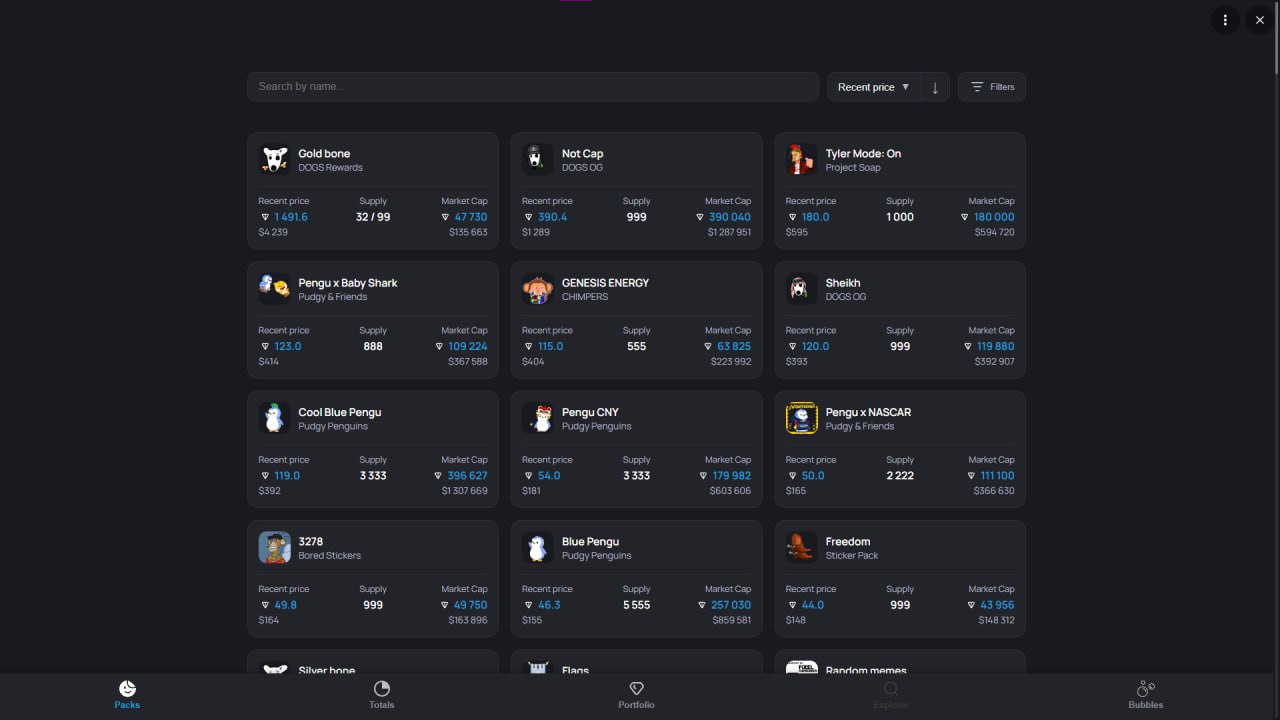Open the Sheikh sticker icon
Viewport: 1280px width, 720px height.
tap(802, 288)
